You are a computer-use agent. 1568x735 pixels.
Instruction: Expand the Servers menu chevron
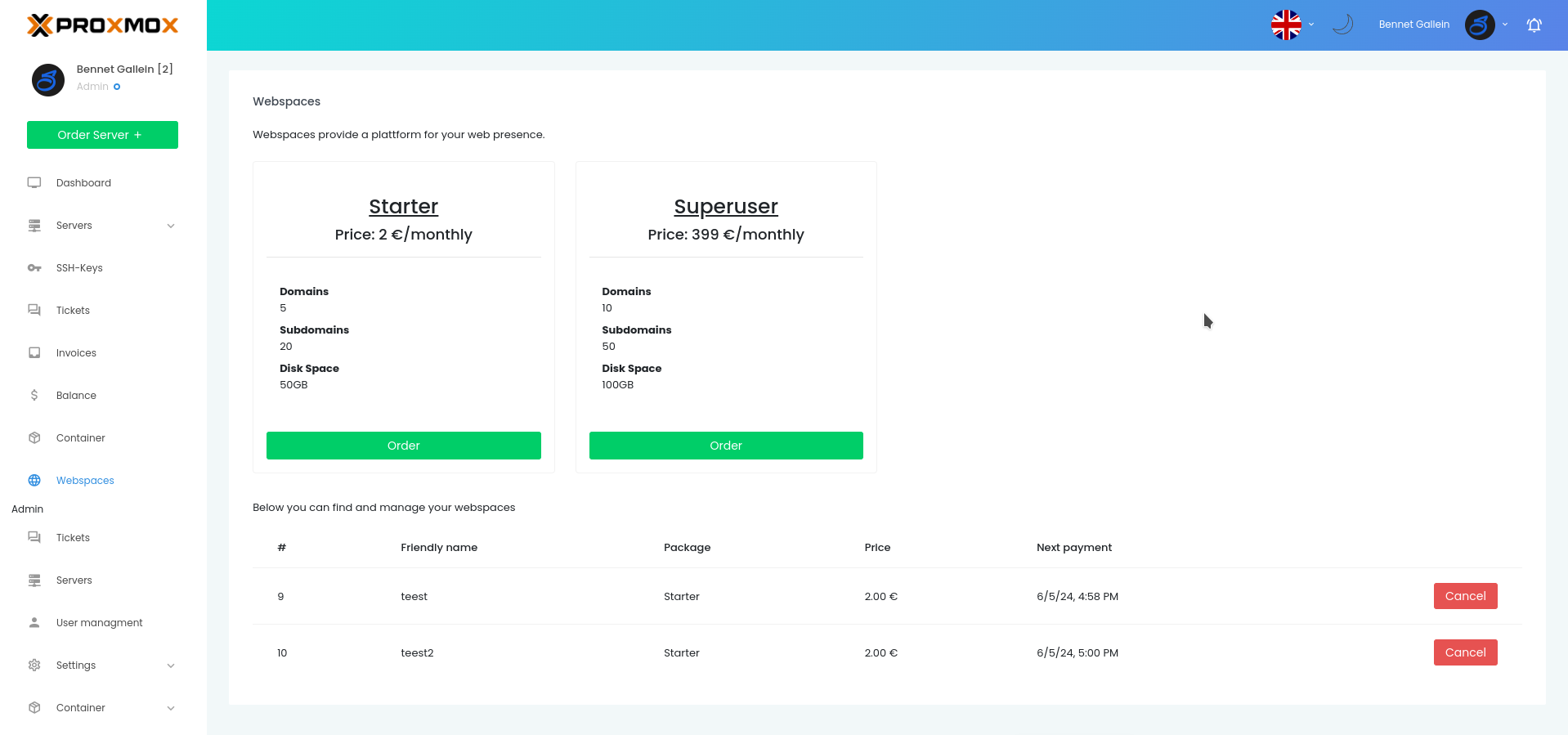tap(171, 226)
